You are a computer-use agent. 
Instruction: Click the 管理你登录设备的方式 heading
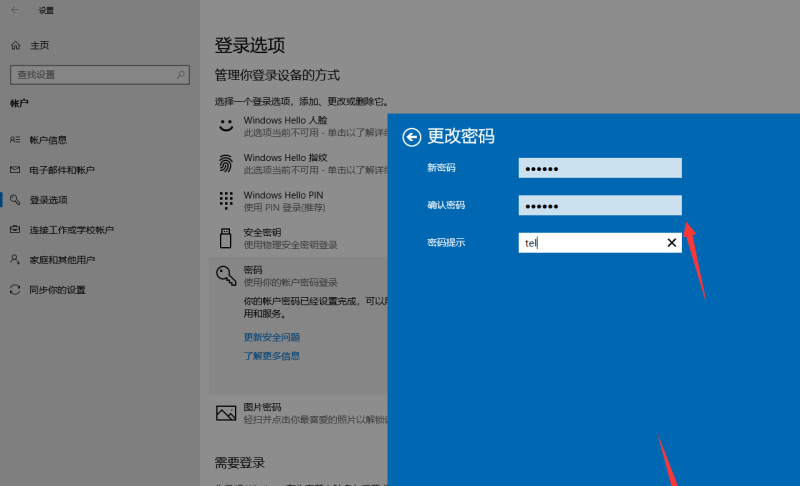click(x=277, y=75)
